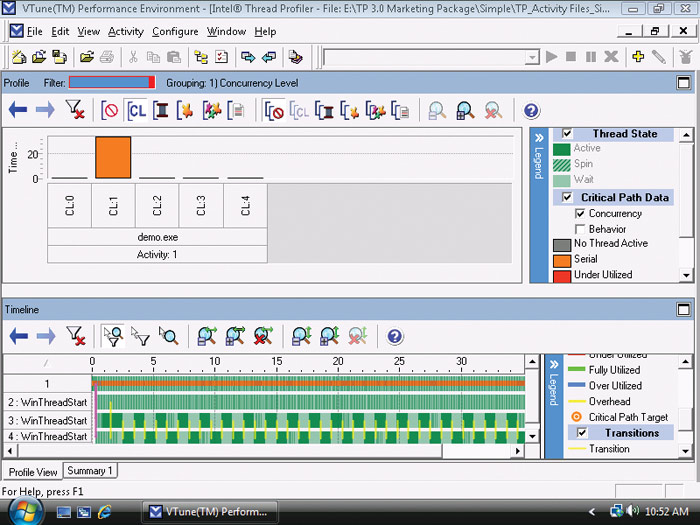
Task: Click the Profile zoom-out magnifier with red X
Action: (493, 111)
